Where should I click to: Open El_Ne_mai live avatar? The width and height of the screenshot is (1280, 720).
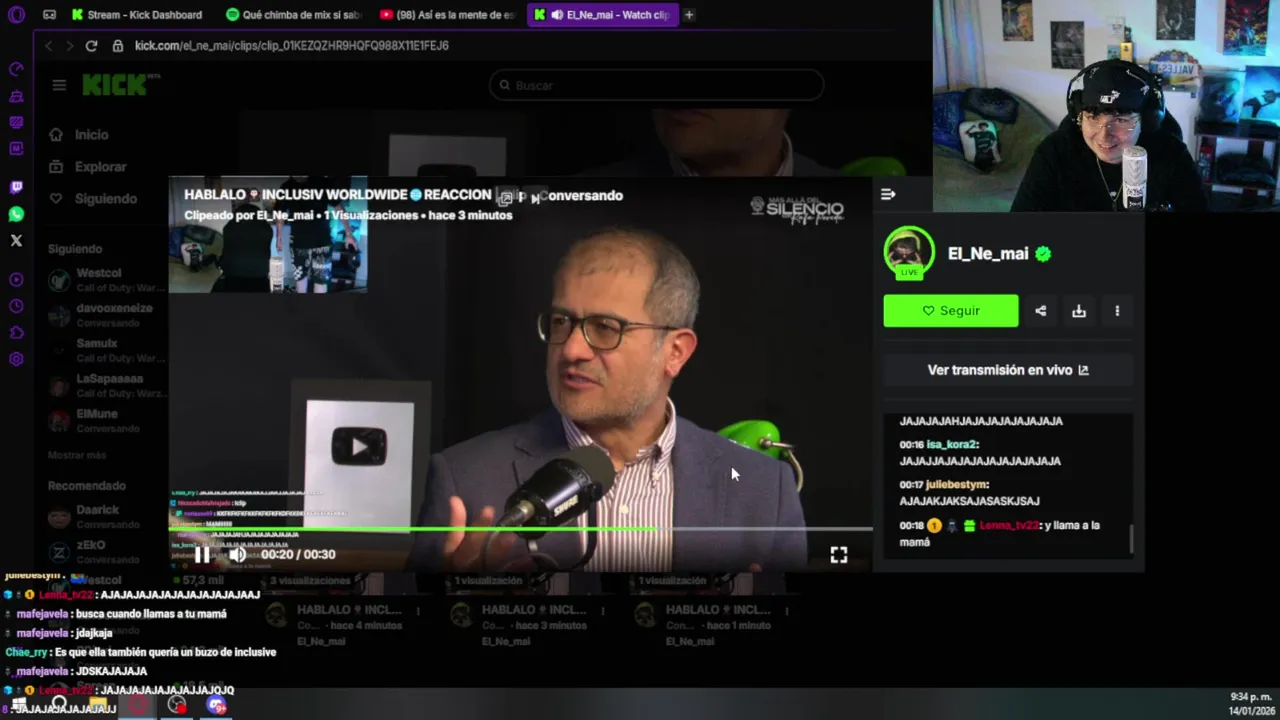click(x=909, y=252)
